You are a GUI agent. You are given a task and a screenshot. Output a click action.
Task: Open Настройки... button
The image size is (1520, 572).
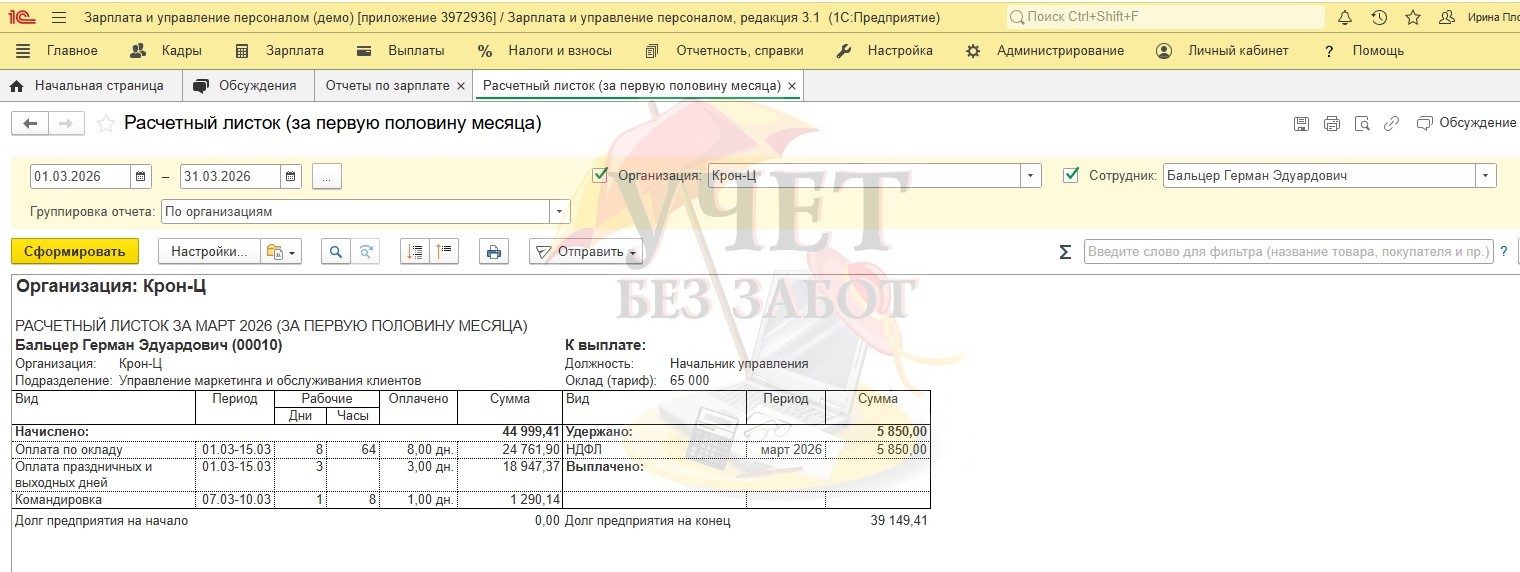209,252
